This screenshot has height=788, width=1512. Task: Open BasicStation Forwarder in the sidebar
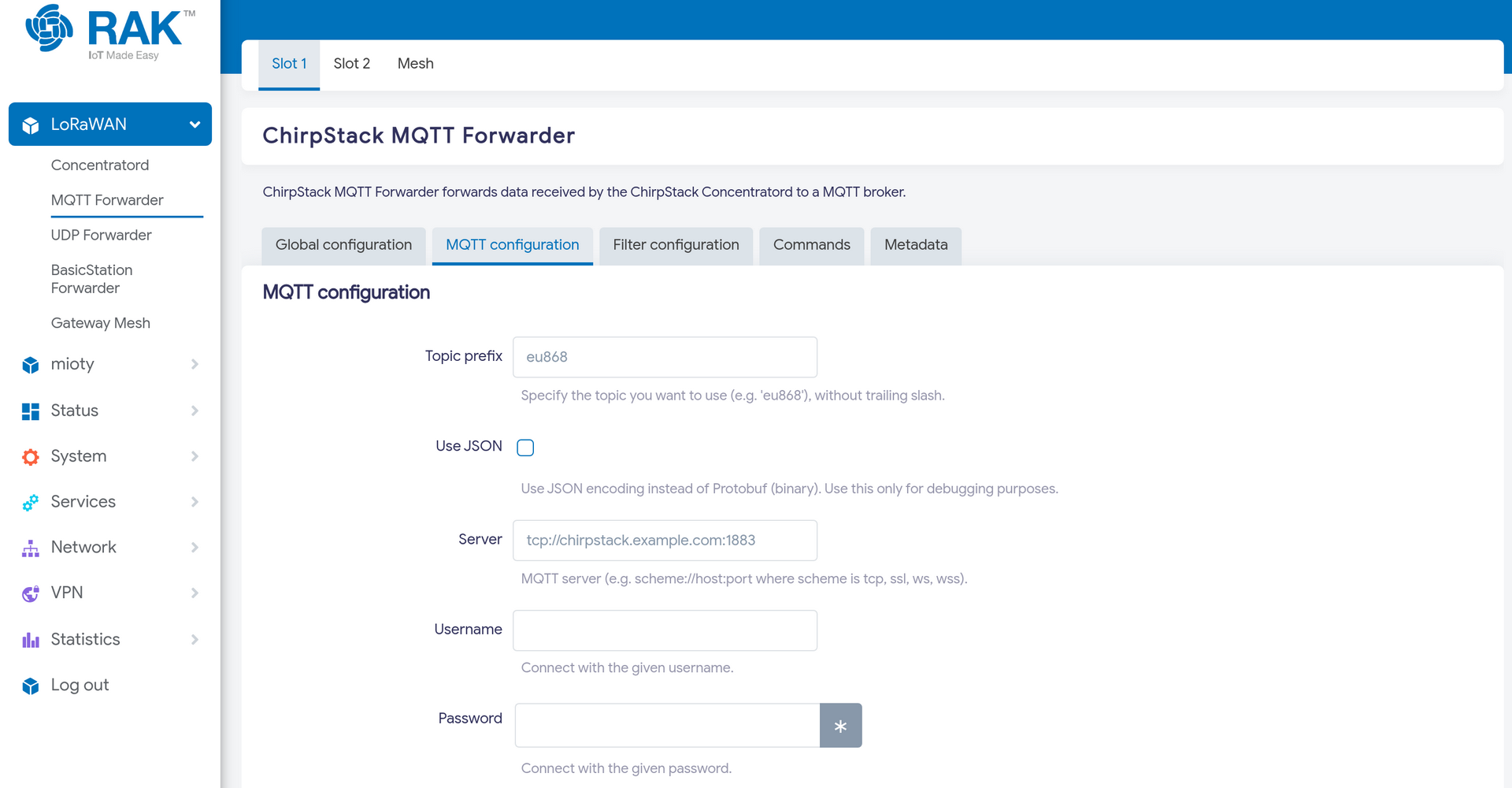[x=91, y=279]
